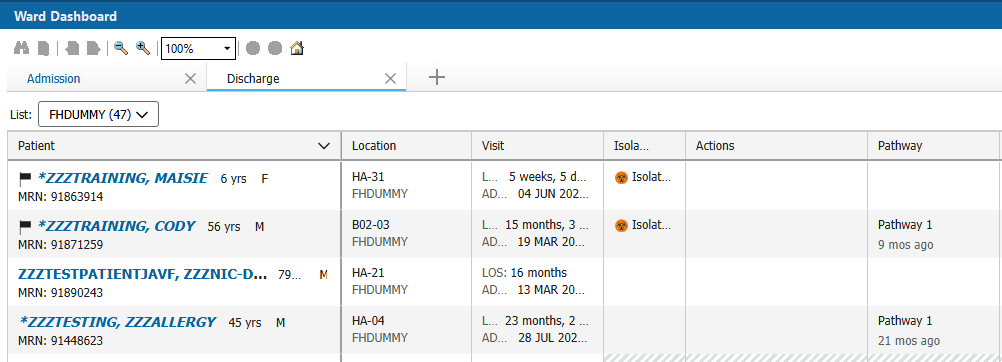Switch to the Admission tab
The width and height of the screenshot is (1002, 362).
point(54,79)
